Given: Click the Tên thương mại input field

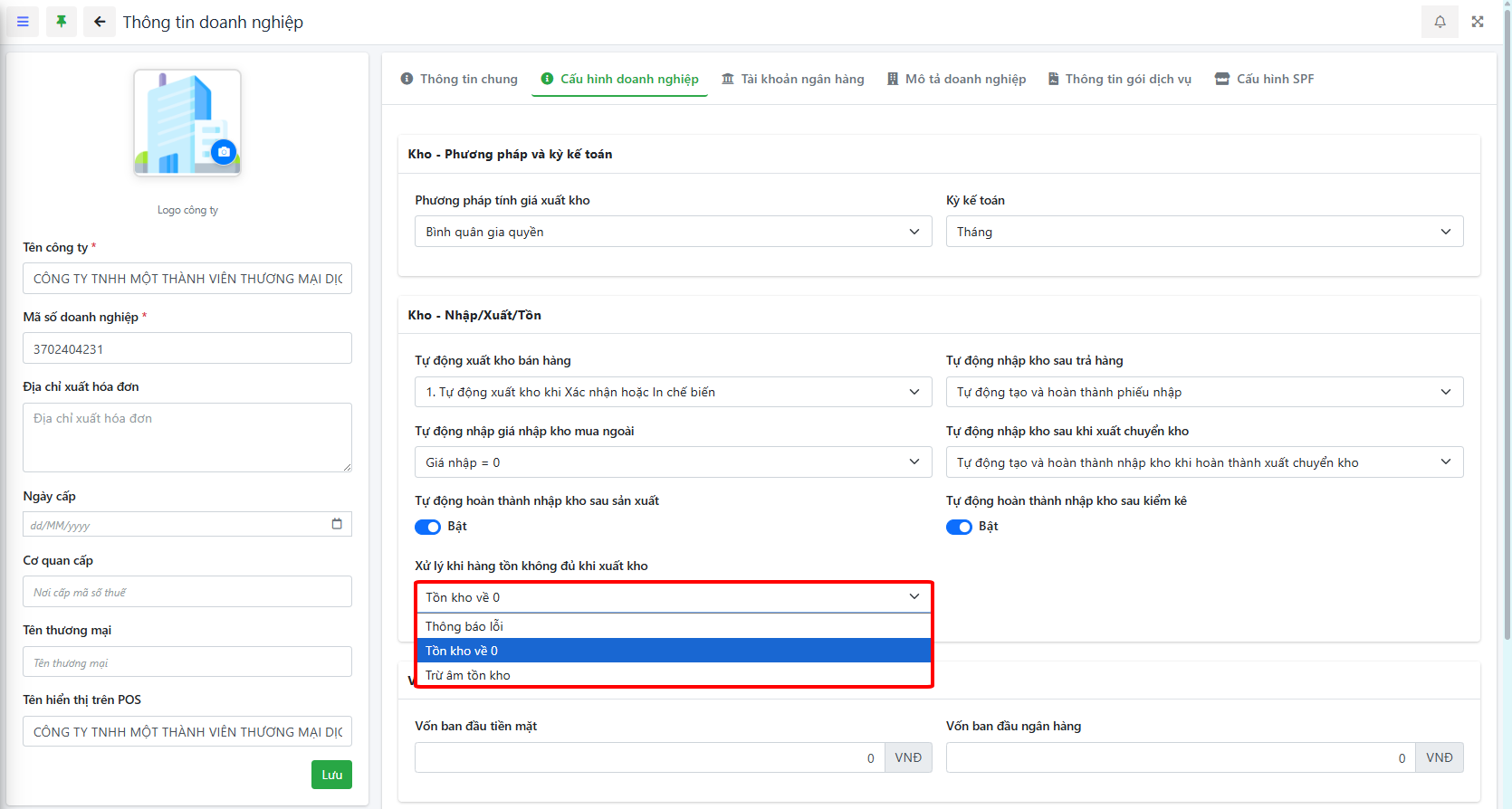Looking at the screenshot, I should coord(187,662).
